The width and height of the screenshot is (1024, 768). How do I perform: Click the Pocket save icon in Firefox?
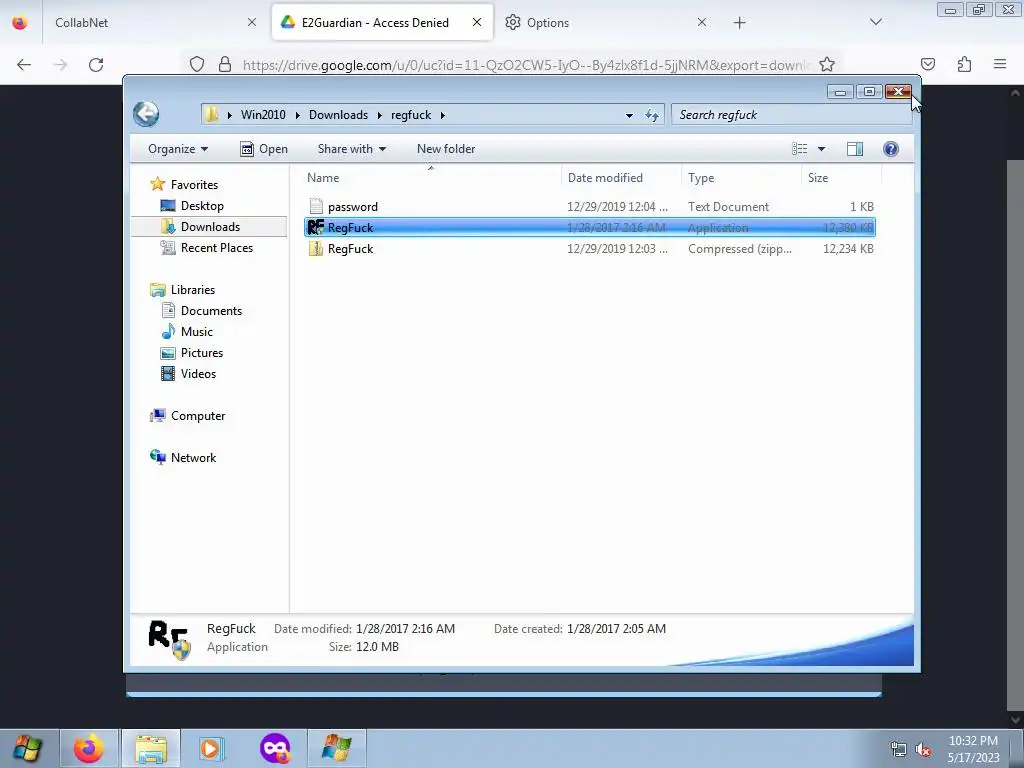tap(927, 65)
